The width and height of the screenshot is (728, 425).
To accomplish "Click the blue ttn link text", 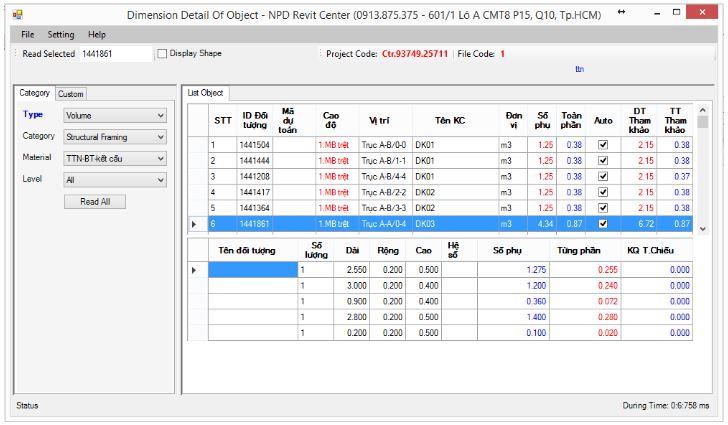I will (x=579, y=69).
